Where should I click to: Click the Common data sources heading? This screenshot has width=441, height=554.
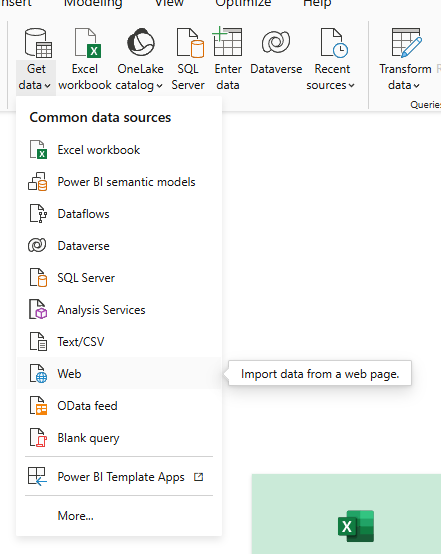point(100,117)
